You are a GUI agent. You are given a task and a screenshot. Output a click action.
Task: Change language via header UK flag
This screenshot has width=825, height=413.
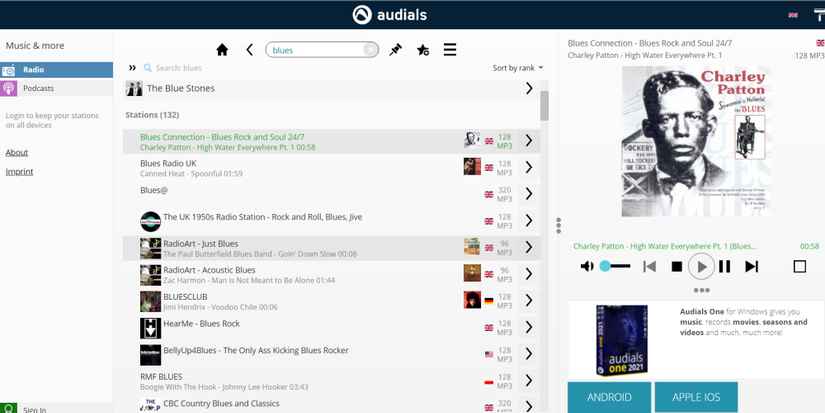click(793, 15)
